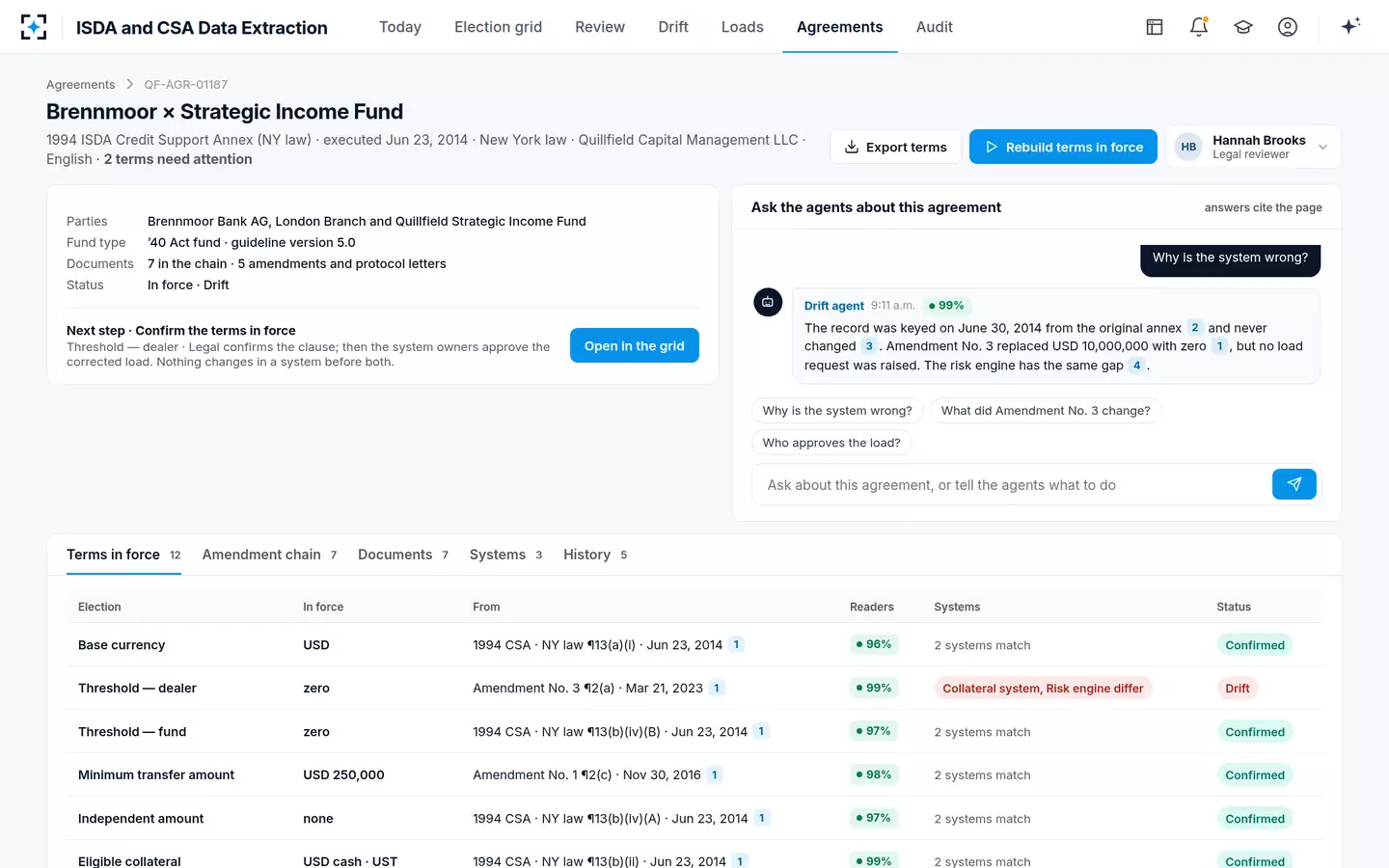Viewport: 1389px width, 868px height.
Task: Open citation 1 after 'with zero' in agent answer
Action: click(1219, 346)
